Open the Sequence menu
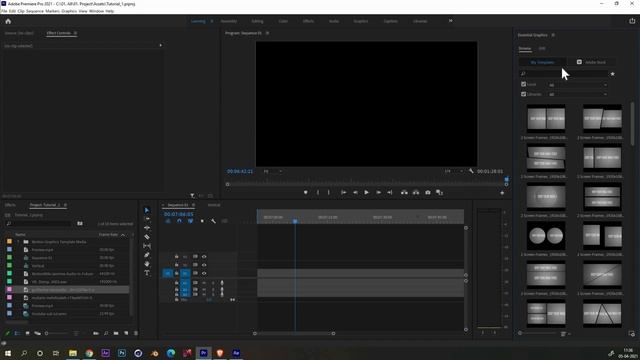Viewport: 640px width, 360px height. [x=35, y=11]
